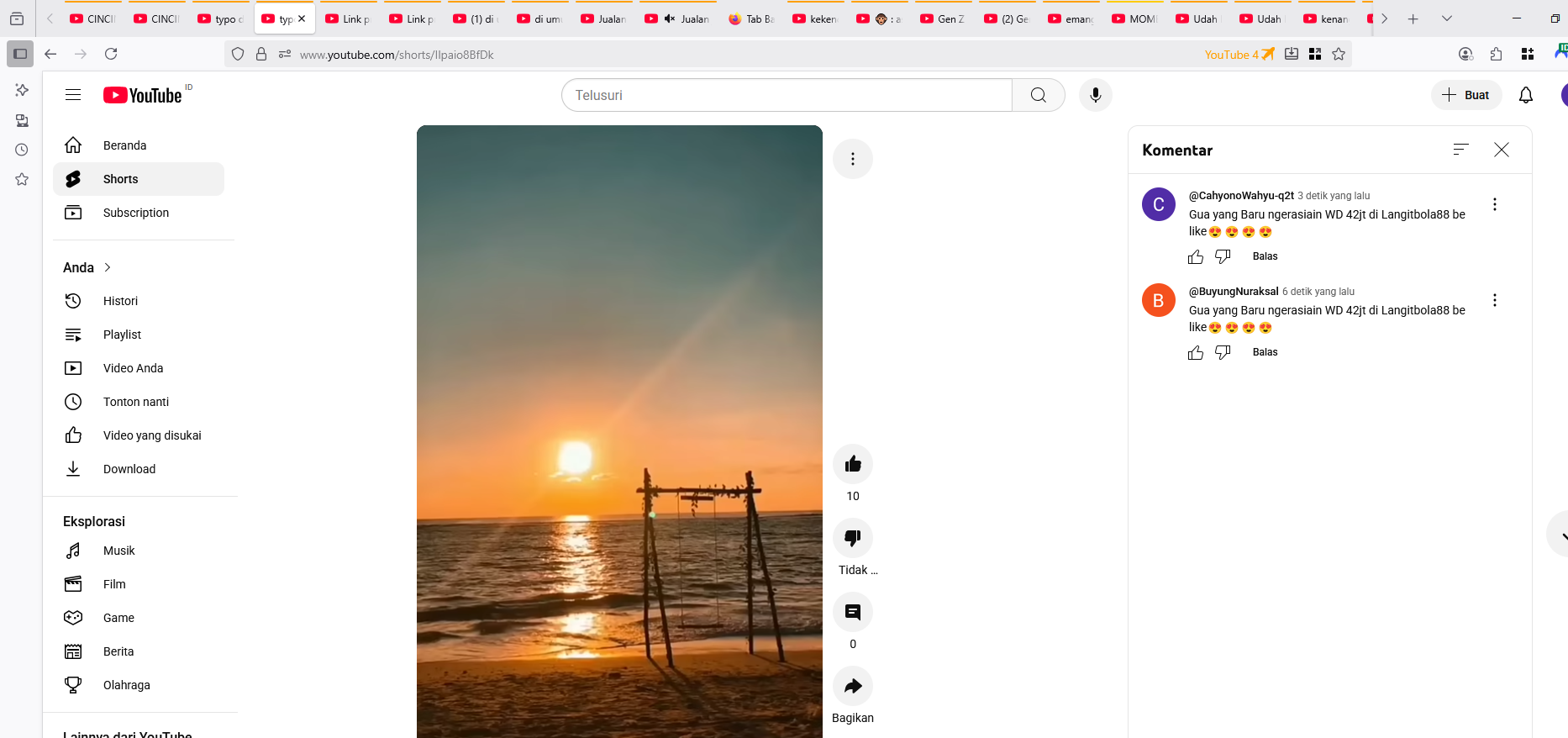
Task: Open the notifications bell
Action: coord(1526,95)
